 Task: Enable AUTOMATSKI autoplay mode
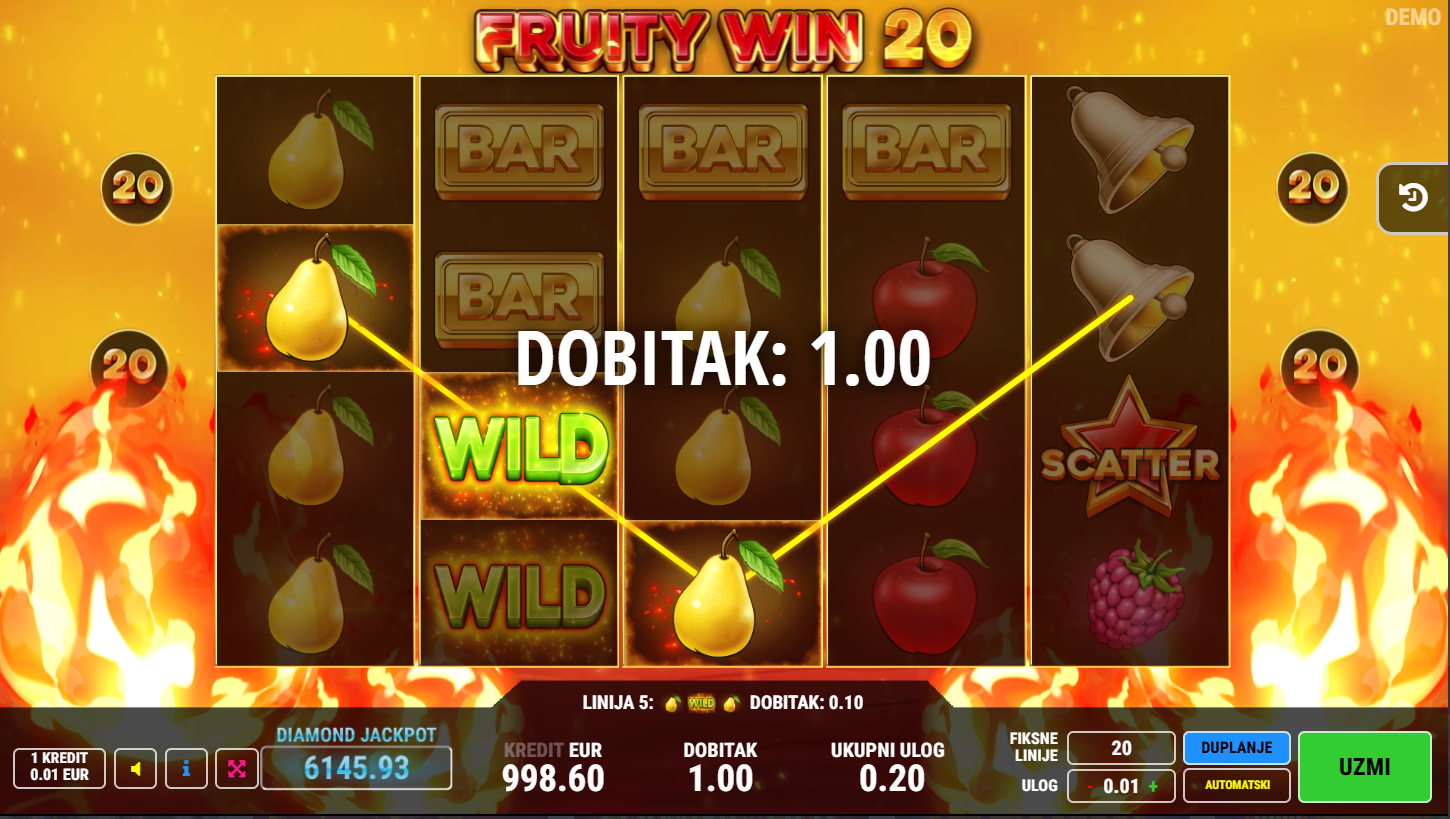(x=1237, y=785)
